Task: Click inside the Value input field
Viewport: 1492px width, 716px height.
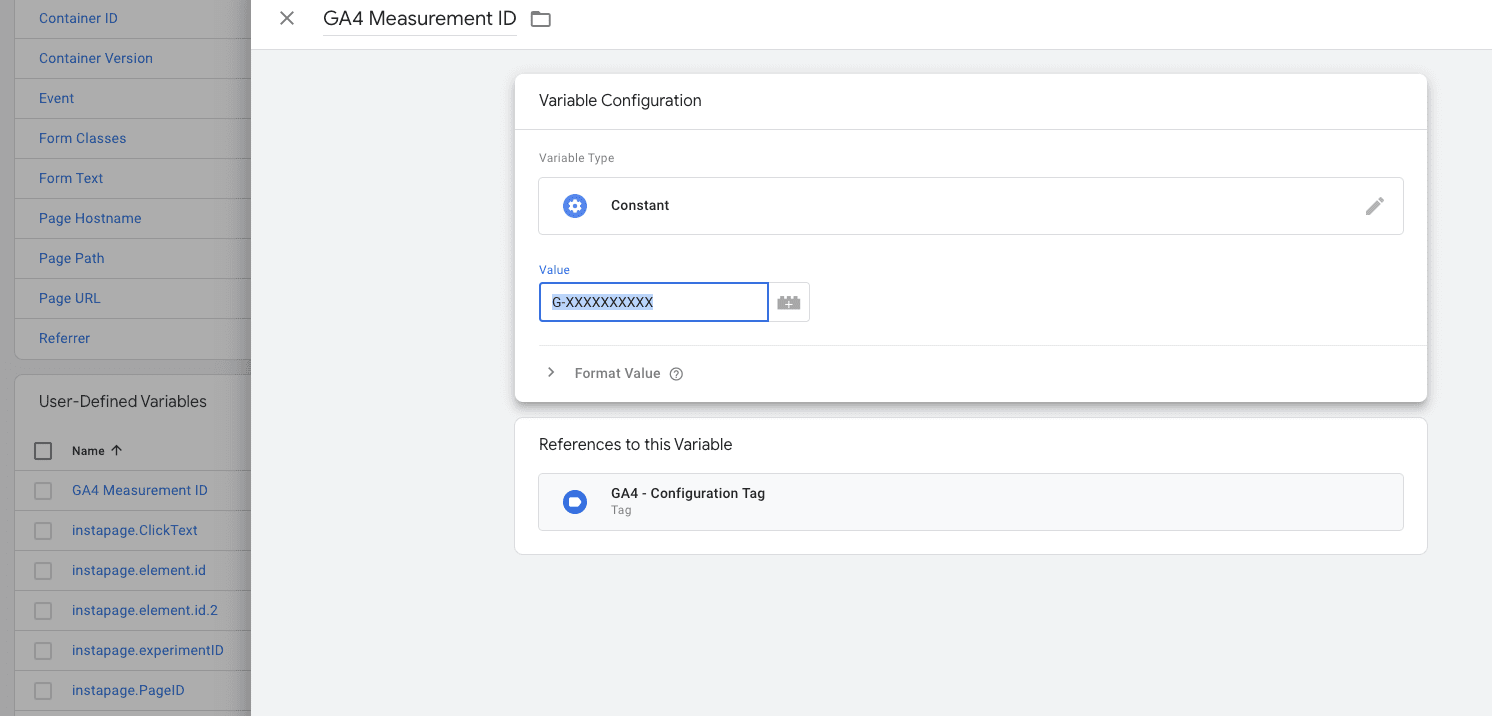Action: click(x=653, y=301)
